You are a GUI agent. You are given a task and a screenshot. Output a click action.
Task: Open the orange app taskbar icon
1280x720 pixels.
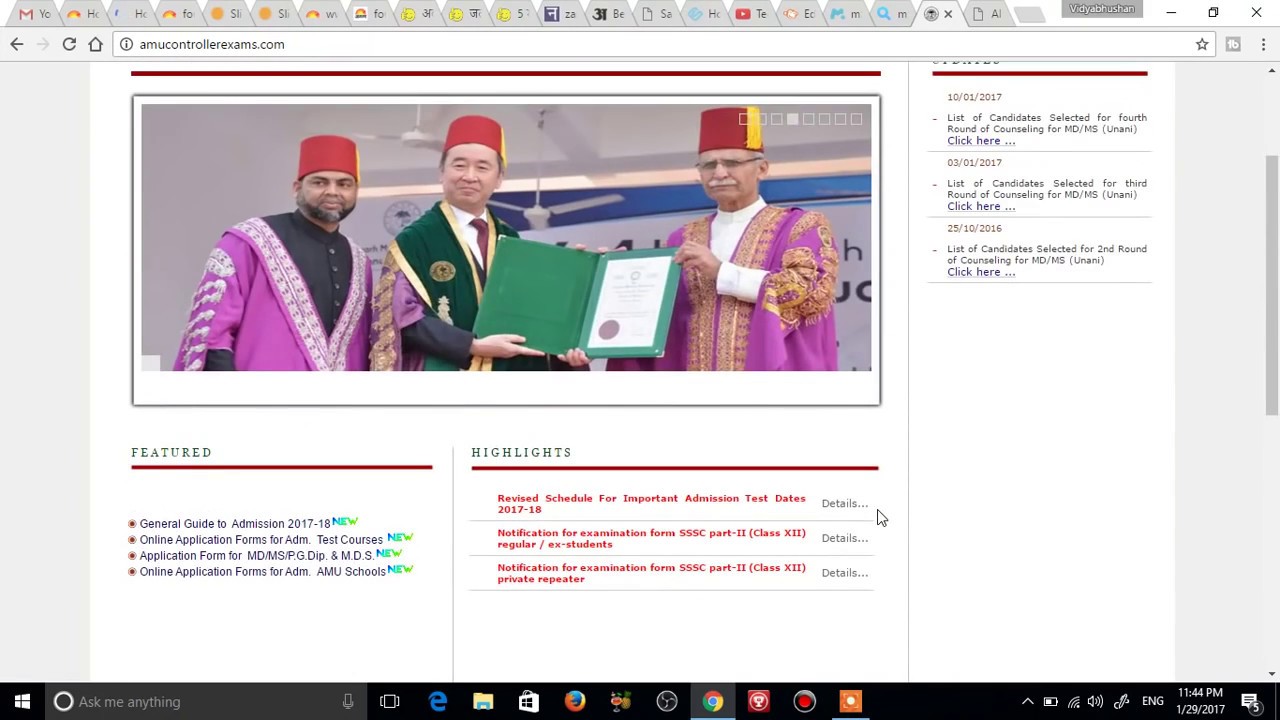851,701
